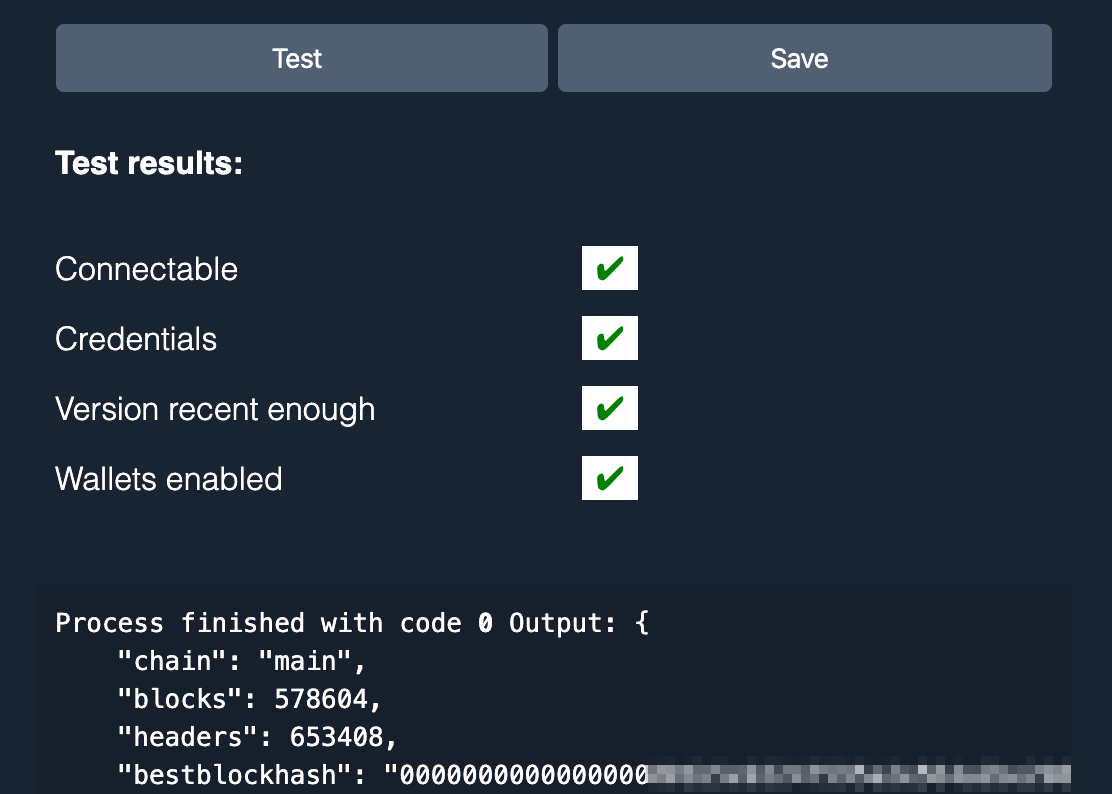The image size is (1112, 794).
Task: Click the exit code 0 in output
Action: click(485, 623)
